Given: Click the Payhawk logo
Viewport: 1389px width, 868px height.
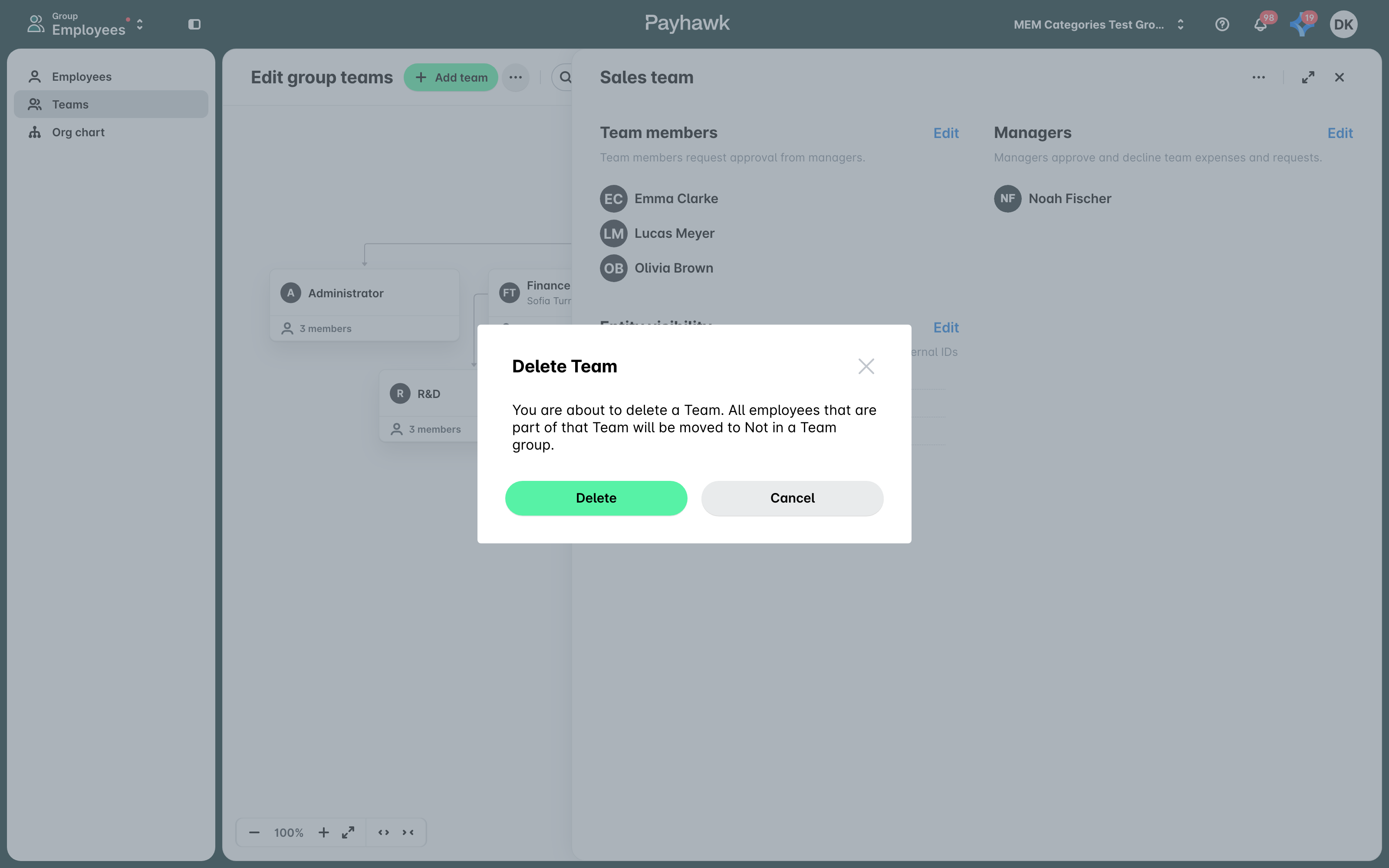Looking at the screenshot, I should tap(687, 23).
